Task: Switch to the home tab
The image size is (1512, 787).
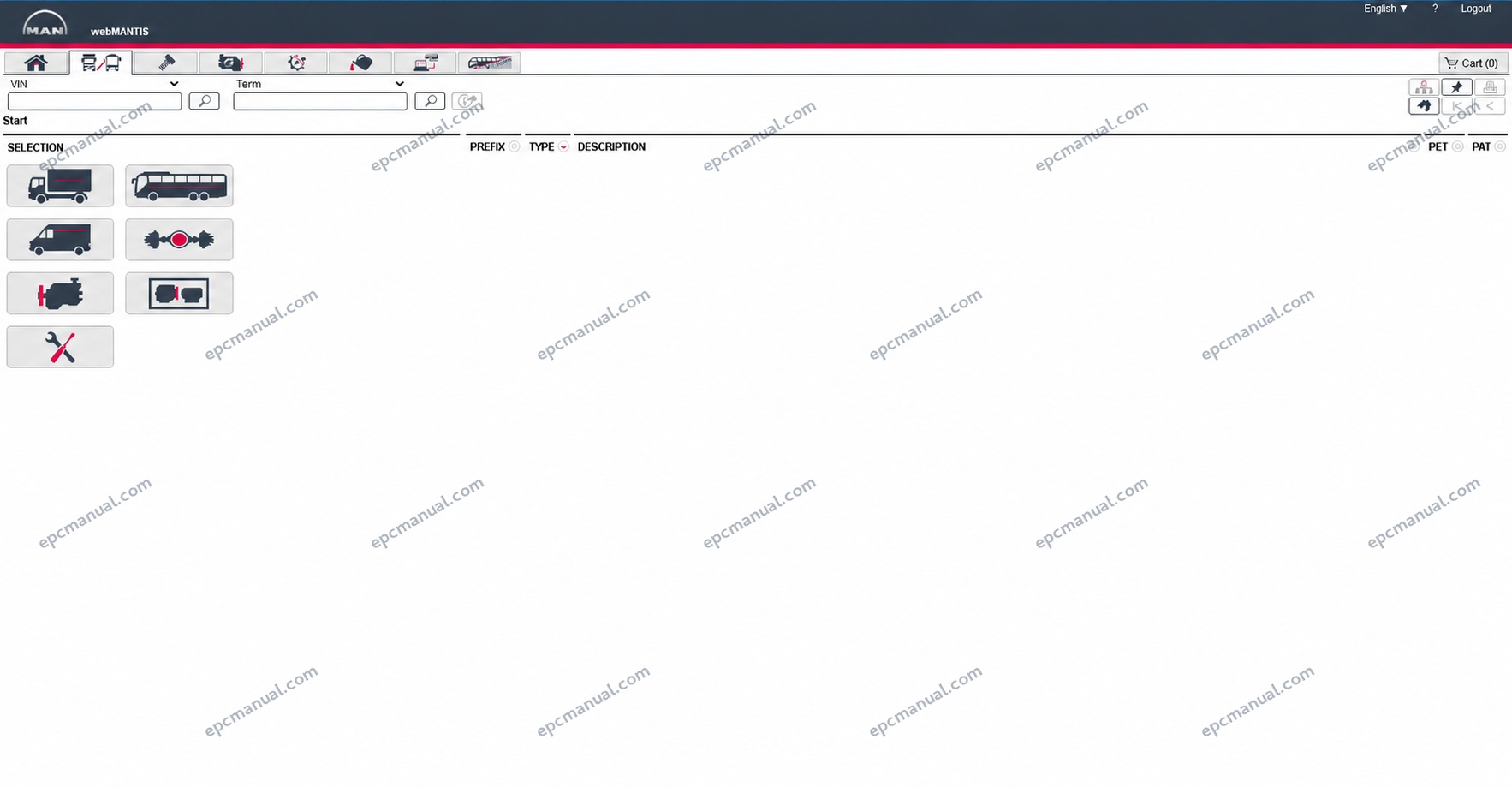Action: (36, 63)
